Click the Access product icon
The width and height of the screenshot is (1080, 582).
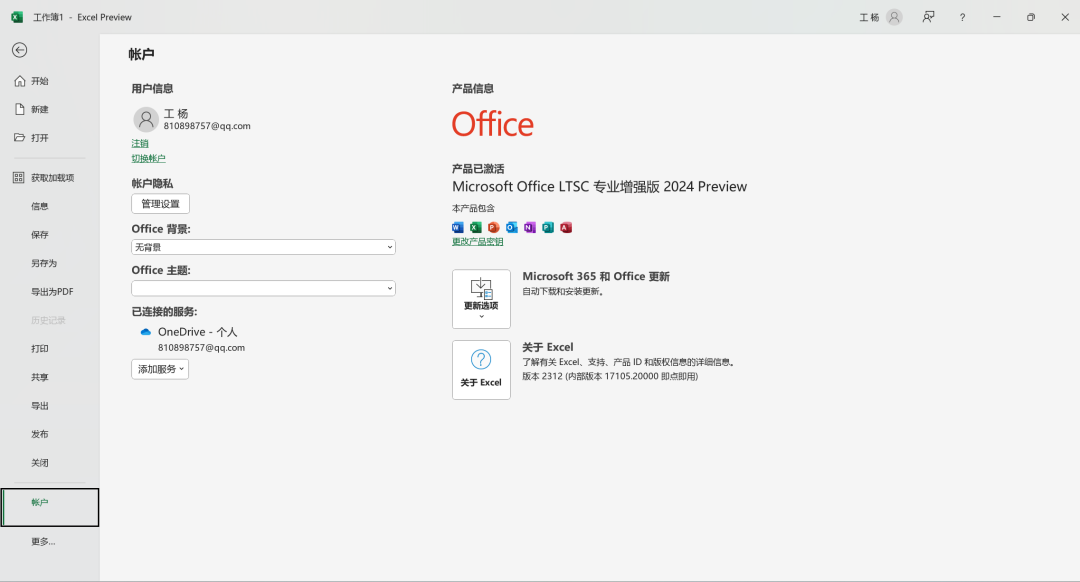click(x=566, y=227)
